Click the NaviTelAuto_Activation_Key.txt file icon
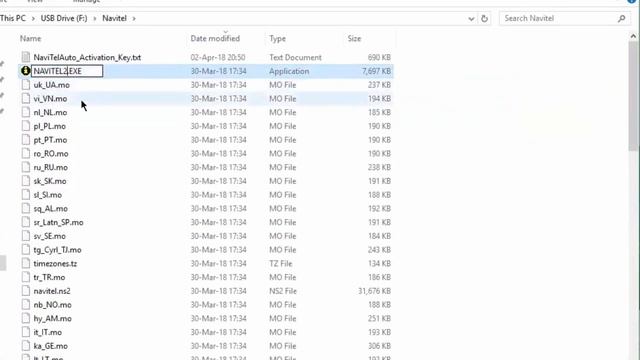Image resolution: width=640 pixels, height=360 pixels. pos(26,57)
